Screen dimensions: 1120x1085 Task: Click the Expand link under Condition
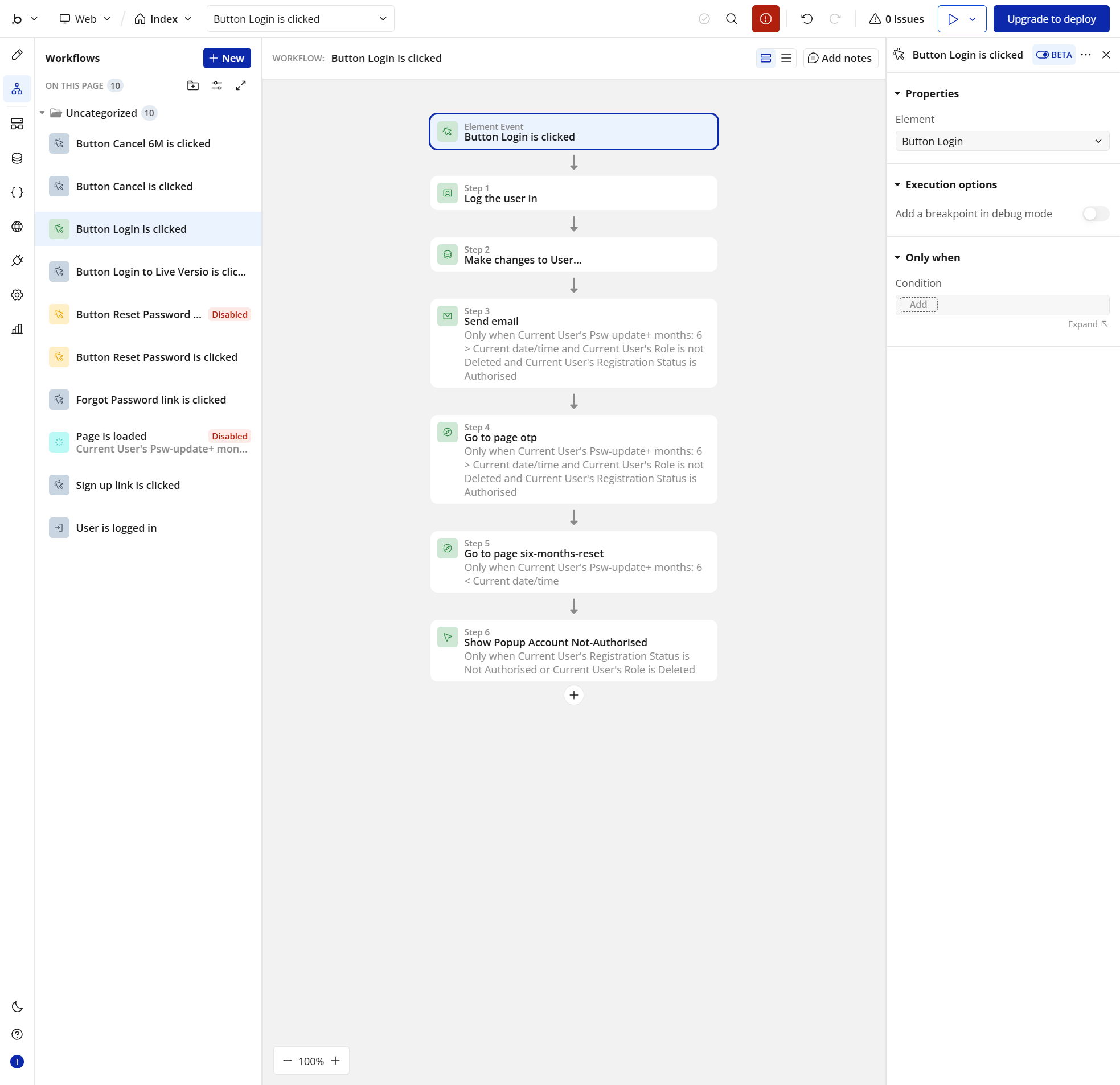1088,324
